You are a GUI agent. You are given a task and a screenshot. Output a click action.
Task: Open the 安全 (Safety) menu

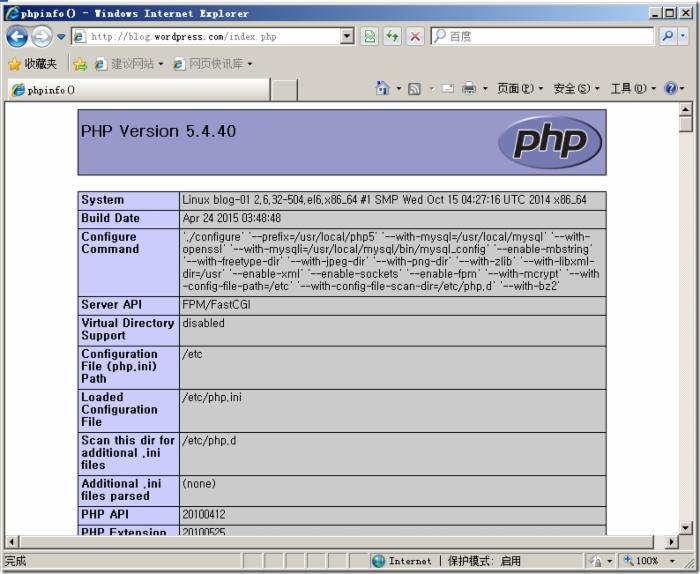coord(576,89)
